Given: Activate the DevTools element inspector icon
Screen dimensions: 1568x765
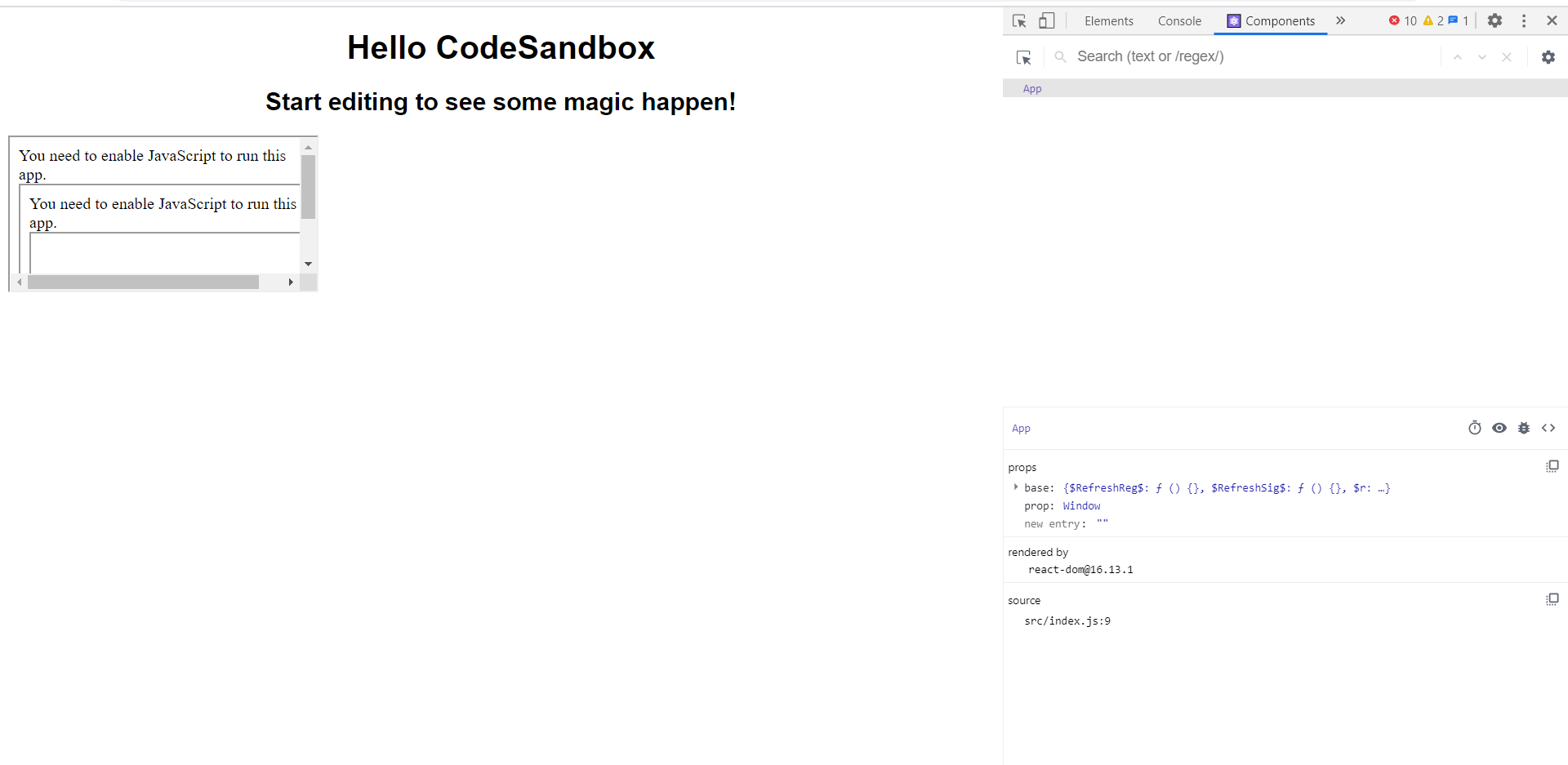Looking at the screenshot, I should (x=1019, y=21).
